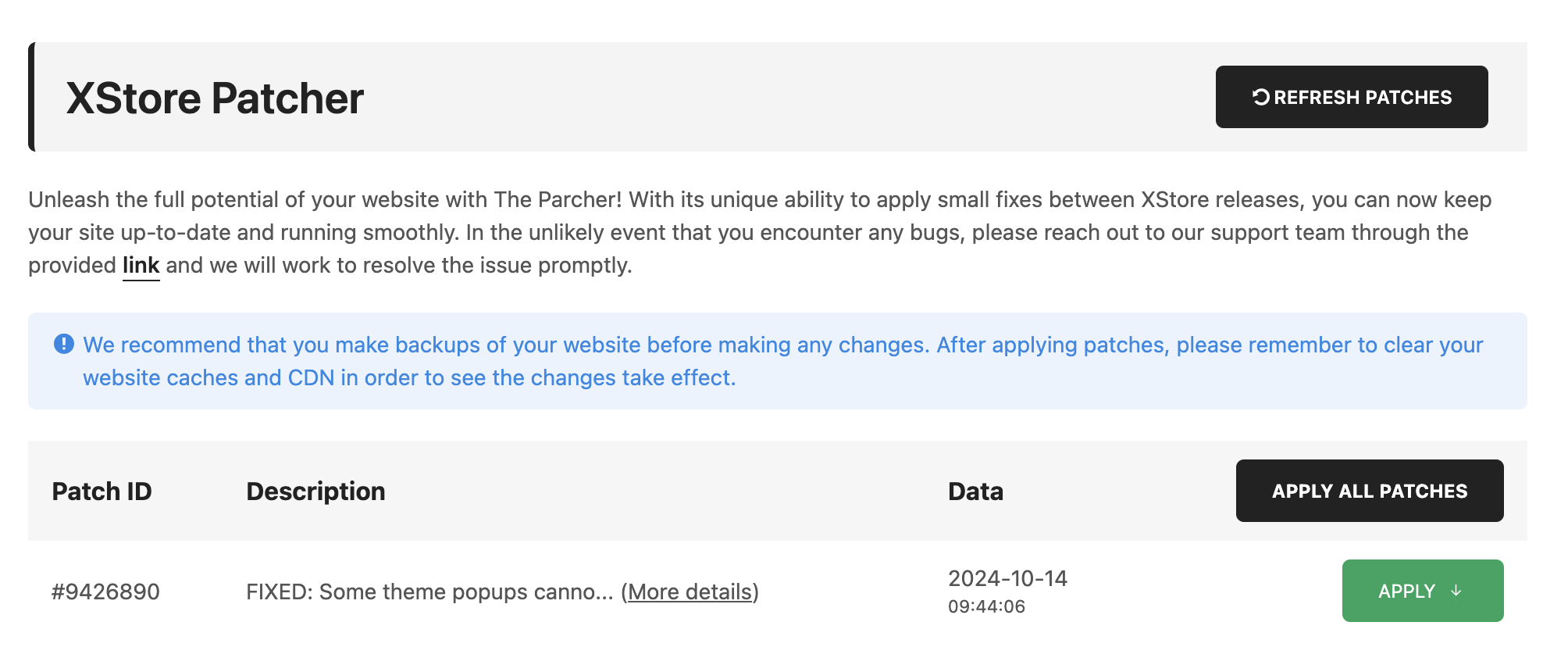Image resolution: width=1568 pixels, height=672 pixels.
Task: Select the Data column header
Action: [975, 491]
